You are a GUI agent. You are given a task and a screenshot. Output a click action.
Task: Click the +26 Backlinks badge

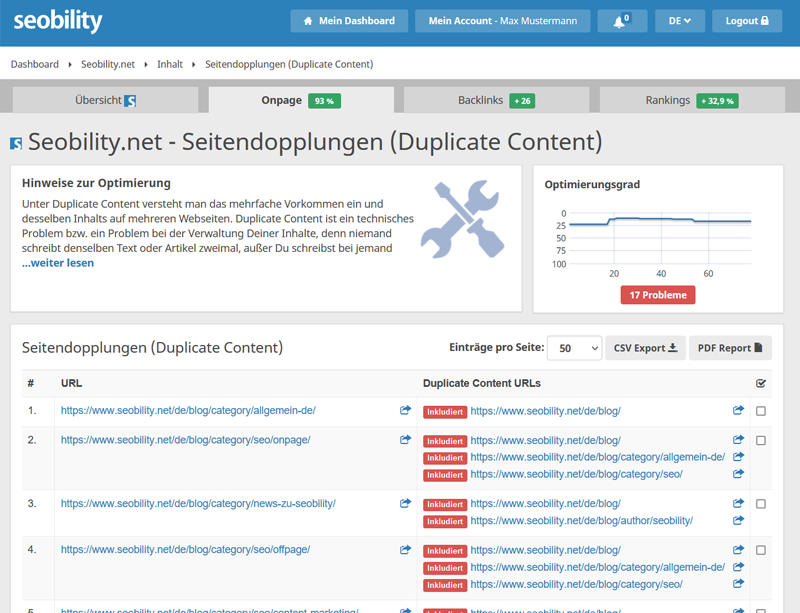pos(522,101)
